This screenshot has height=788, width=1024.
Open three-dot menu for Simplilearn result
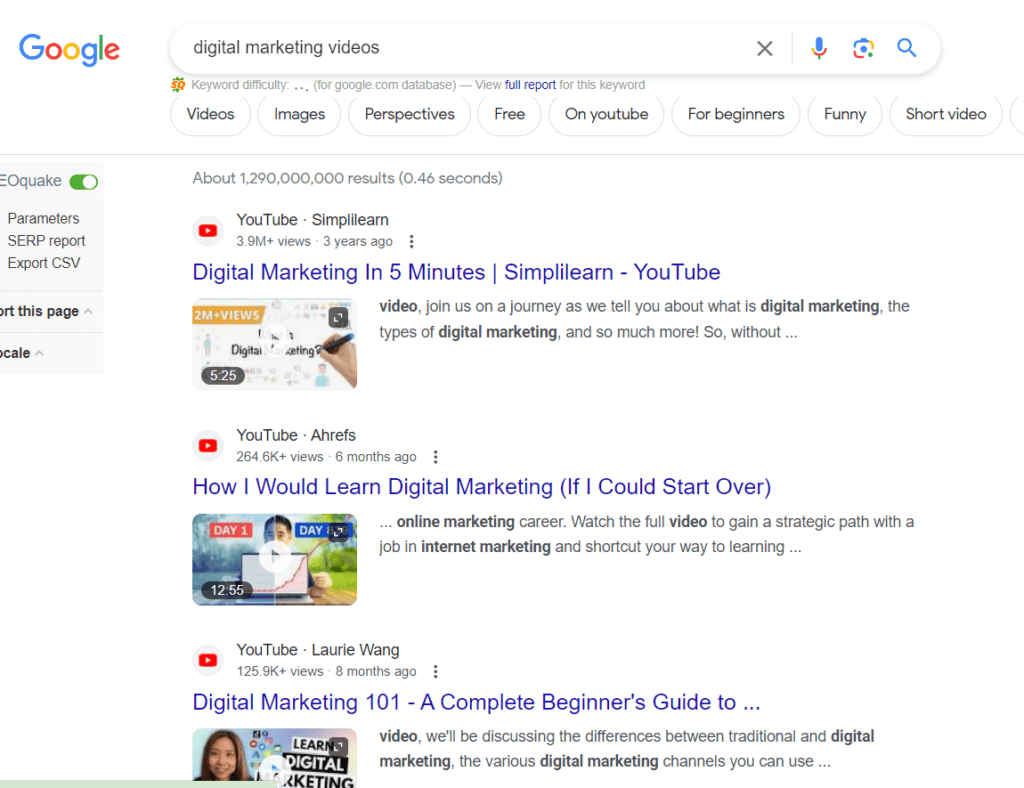(x=411, y=242)
